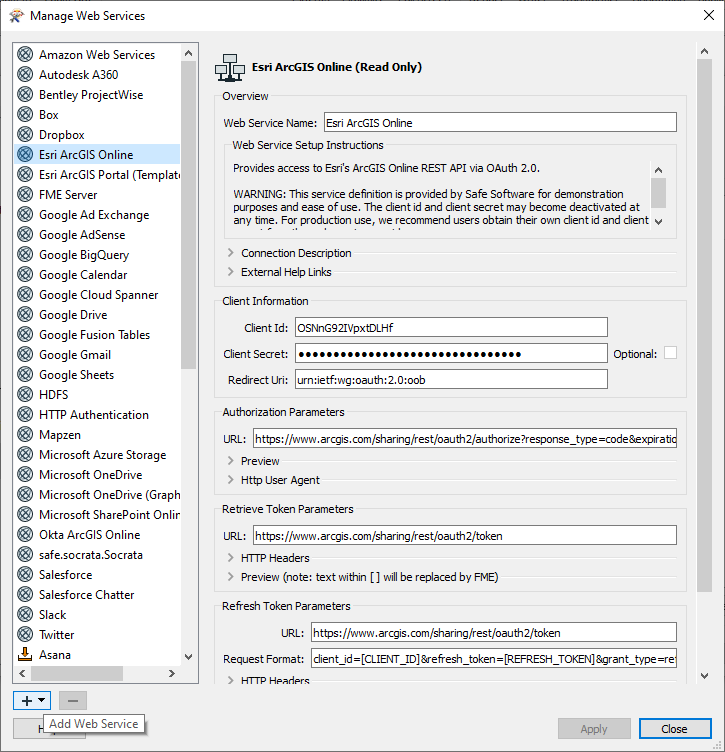
Task: Click the Client Secret password field
Action: (451, 353)
